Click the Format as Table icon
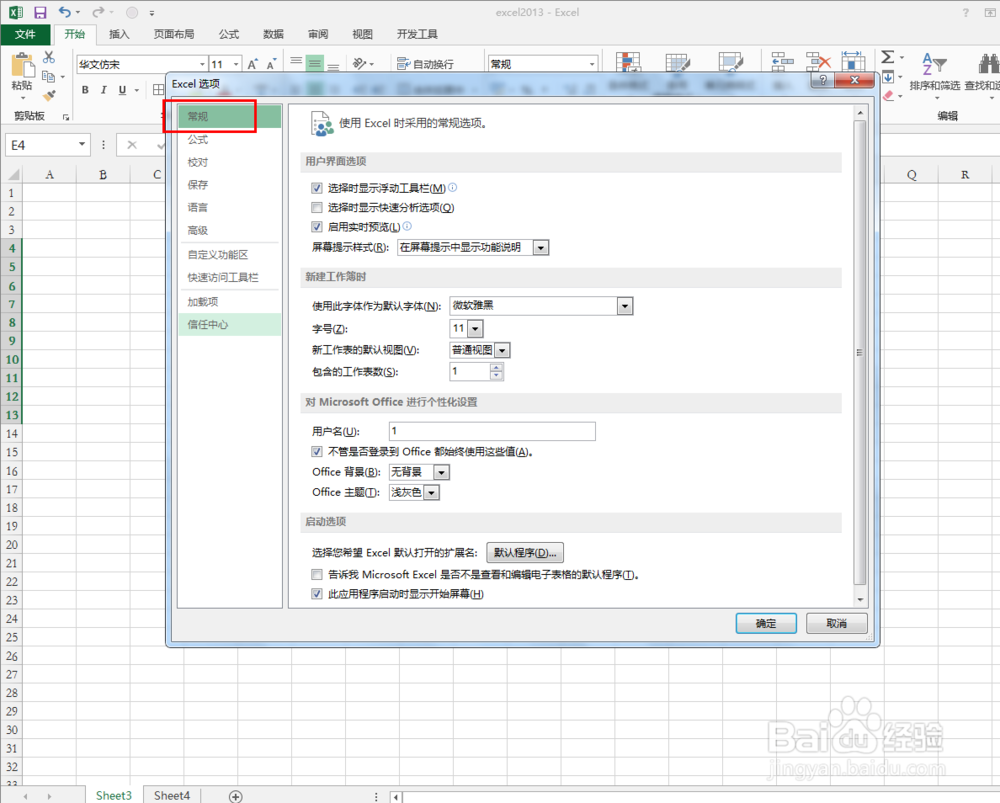Image resolution: width=1000 pixels, height=803 pixels. 677,62
